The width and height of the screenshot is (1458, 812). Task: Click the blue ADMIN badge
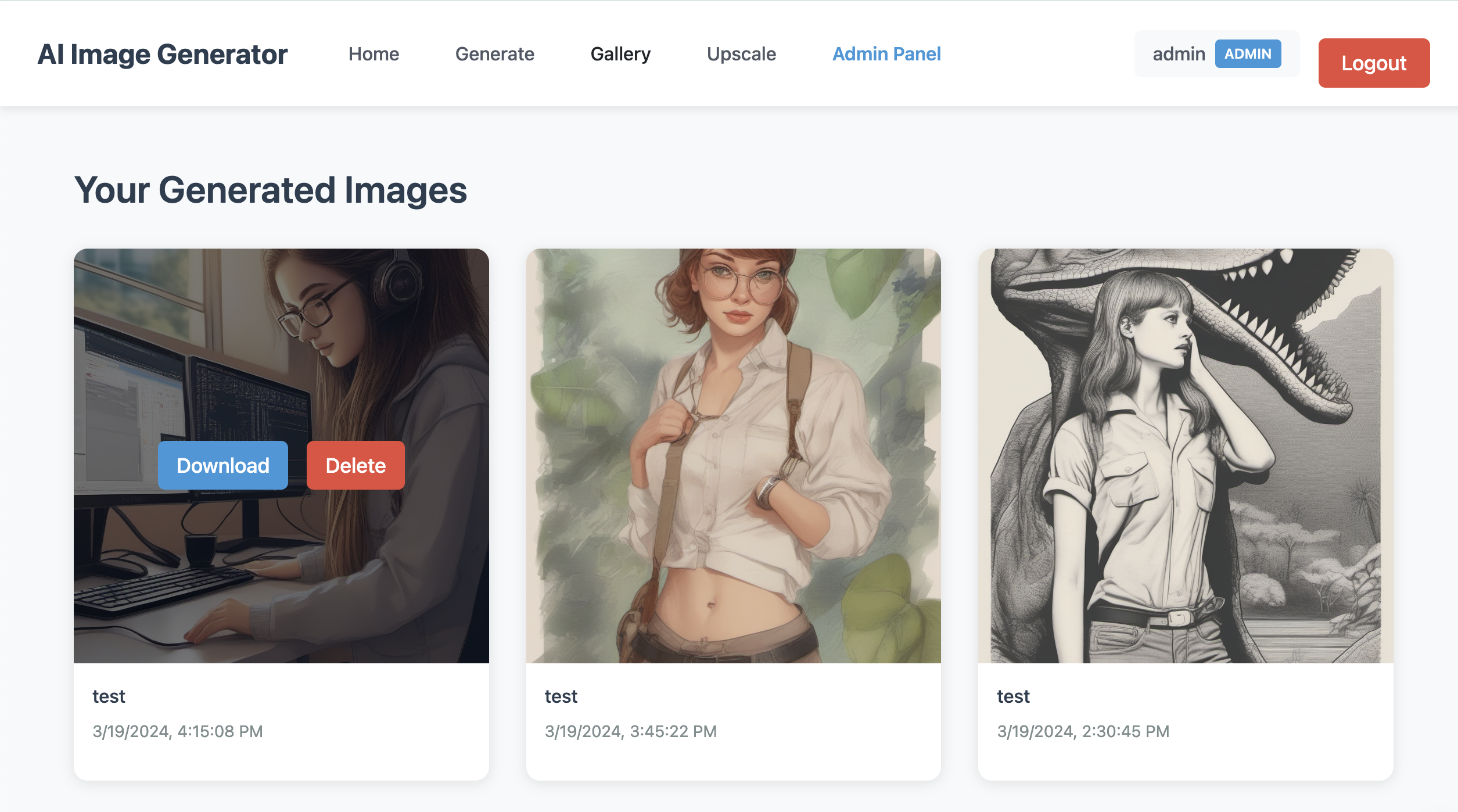tap(1248, 54)
